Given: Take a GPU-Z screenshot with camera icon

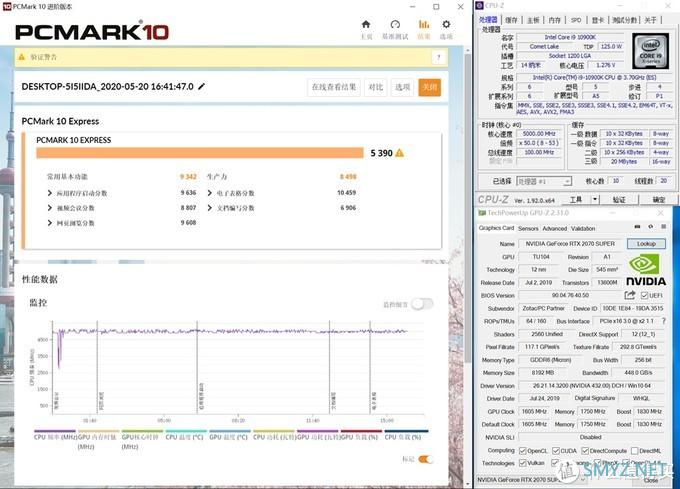Looking at the screenshot, I should point(637,226).
